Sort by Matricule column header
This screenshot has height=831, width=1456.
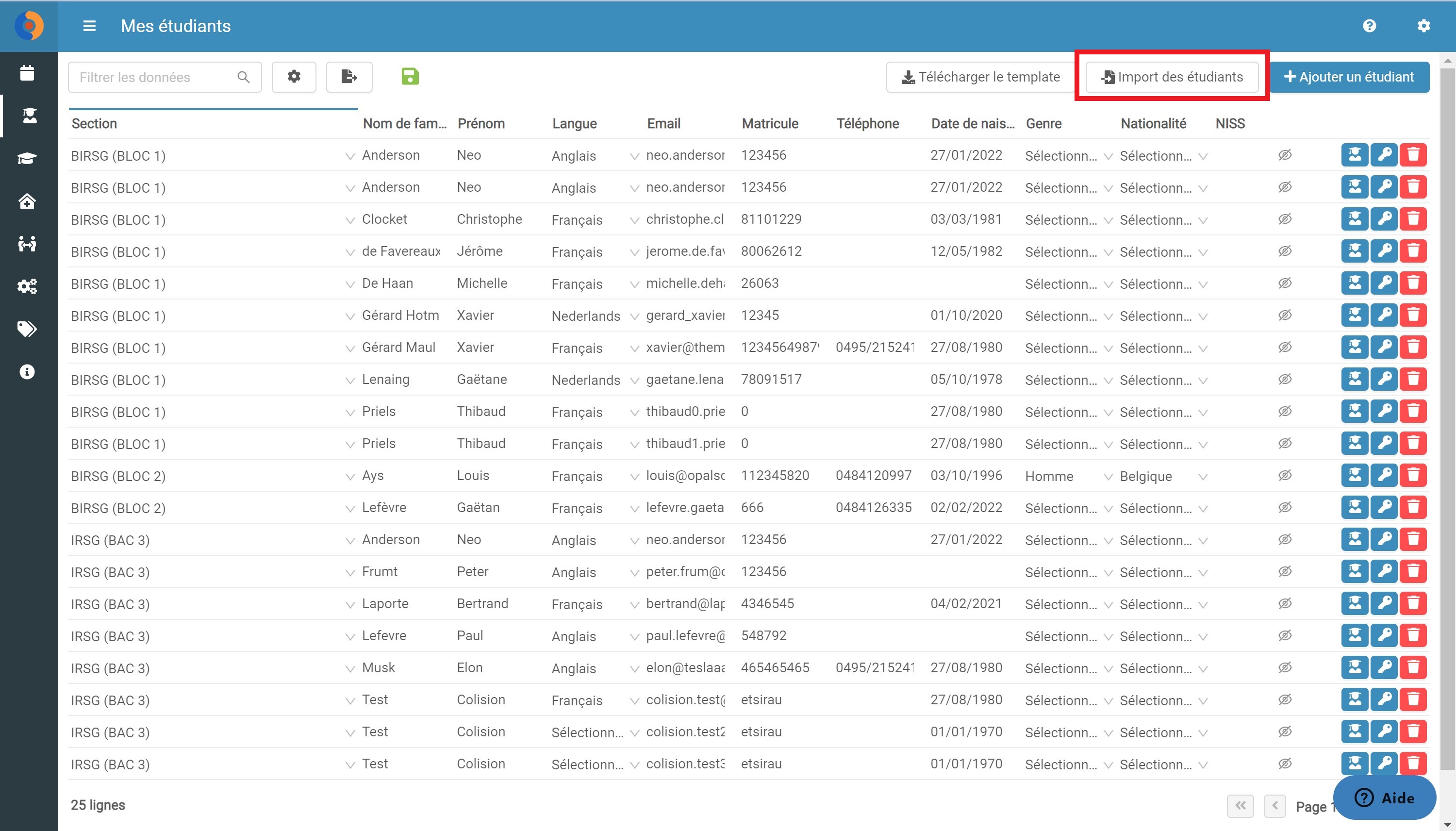[x=770, y=123]
